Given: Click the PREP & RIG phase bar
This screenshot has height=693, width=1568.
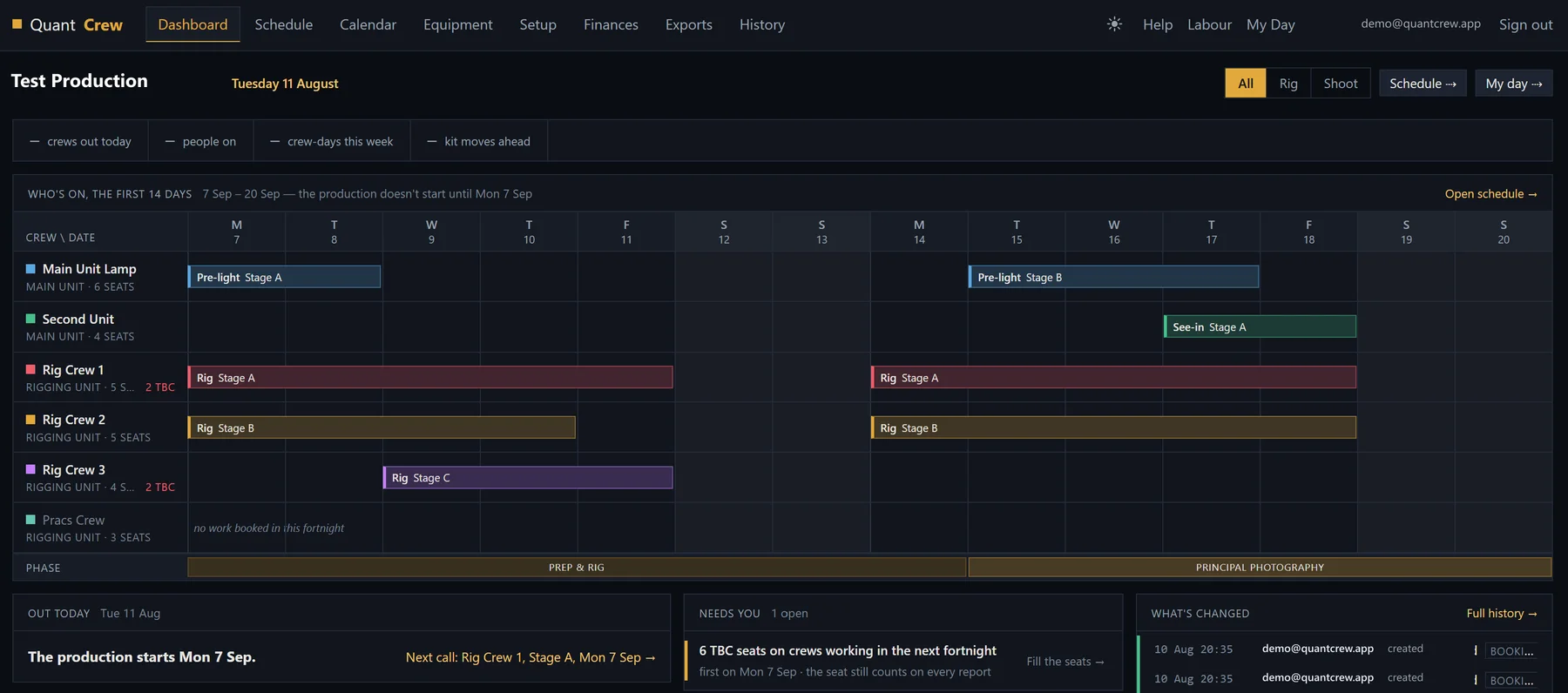Looking at the screenshot, I should (577, 567).
